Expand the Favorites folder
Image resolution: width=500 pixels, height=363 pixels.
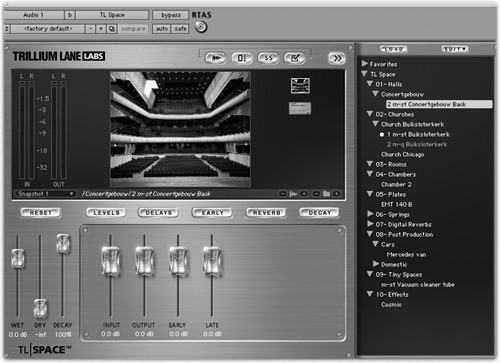365,63
